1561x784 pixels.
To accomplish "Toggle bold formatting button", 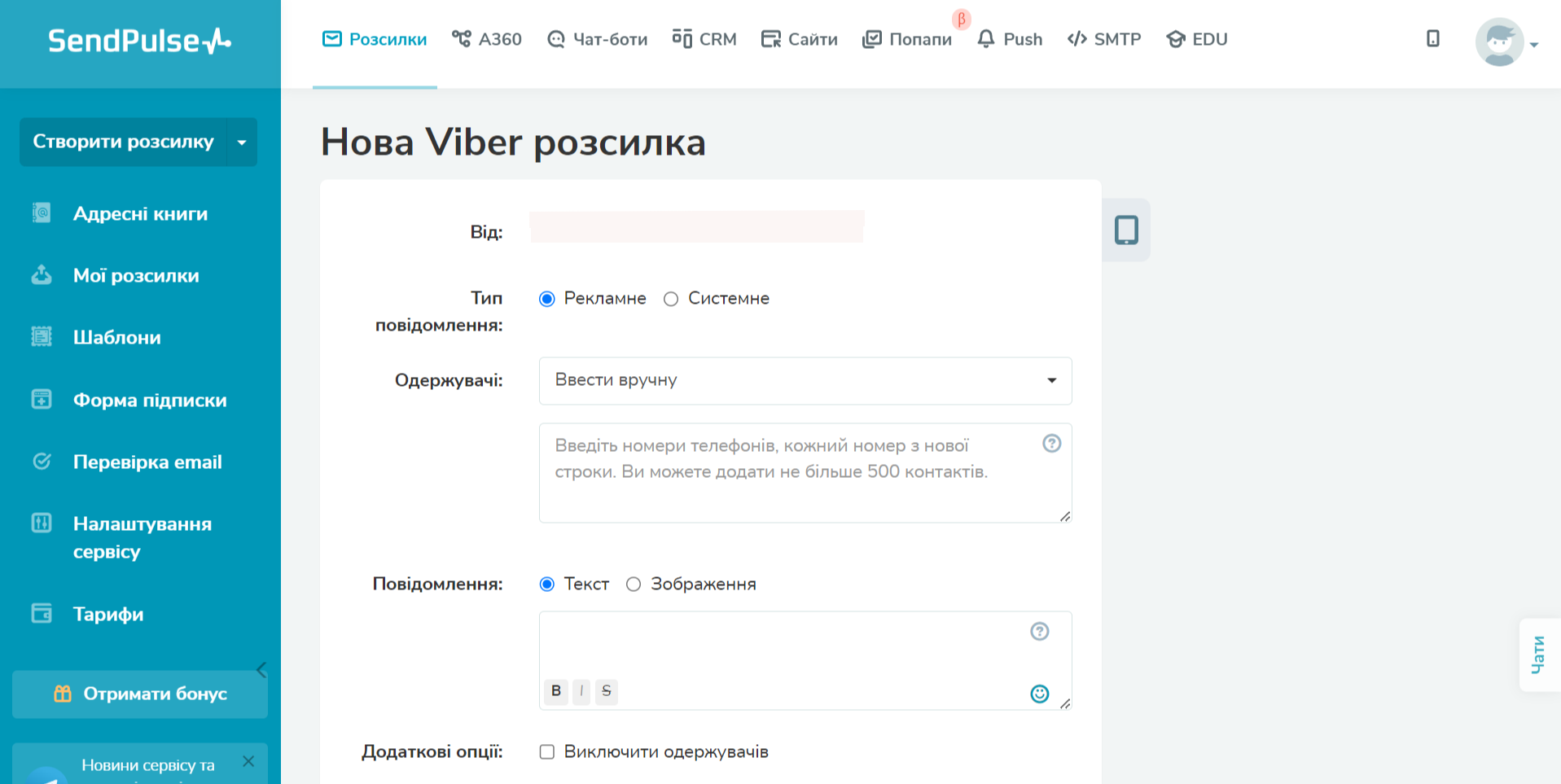I will click(x=556, y=691).
